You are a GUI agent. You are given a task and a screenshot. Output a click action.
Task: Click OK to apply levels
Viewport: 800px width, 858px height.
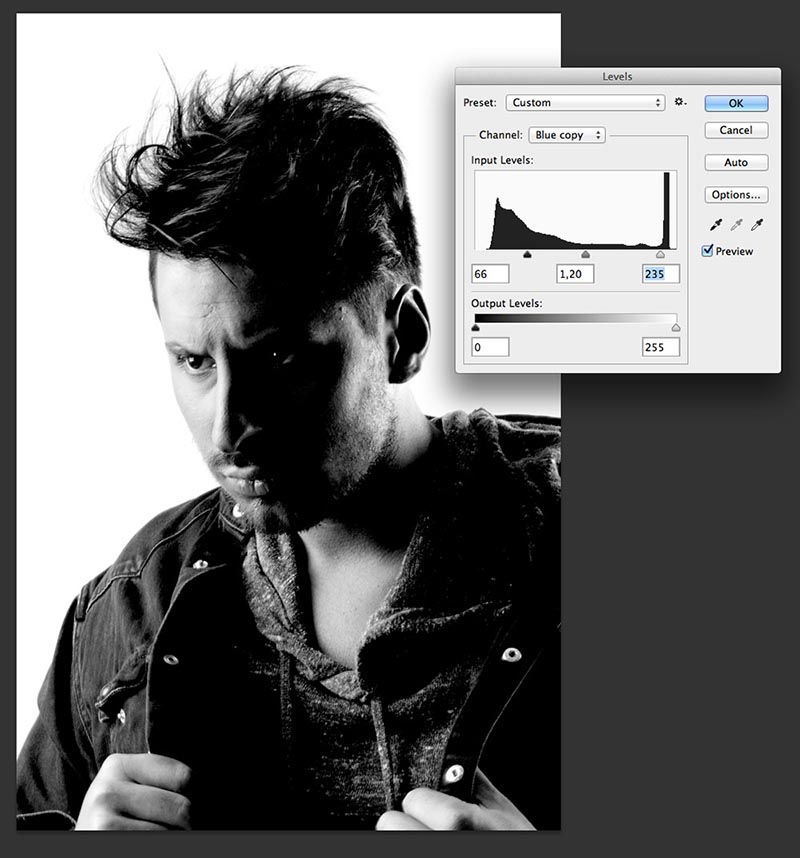coord(735,103)
